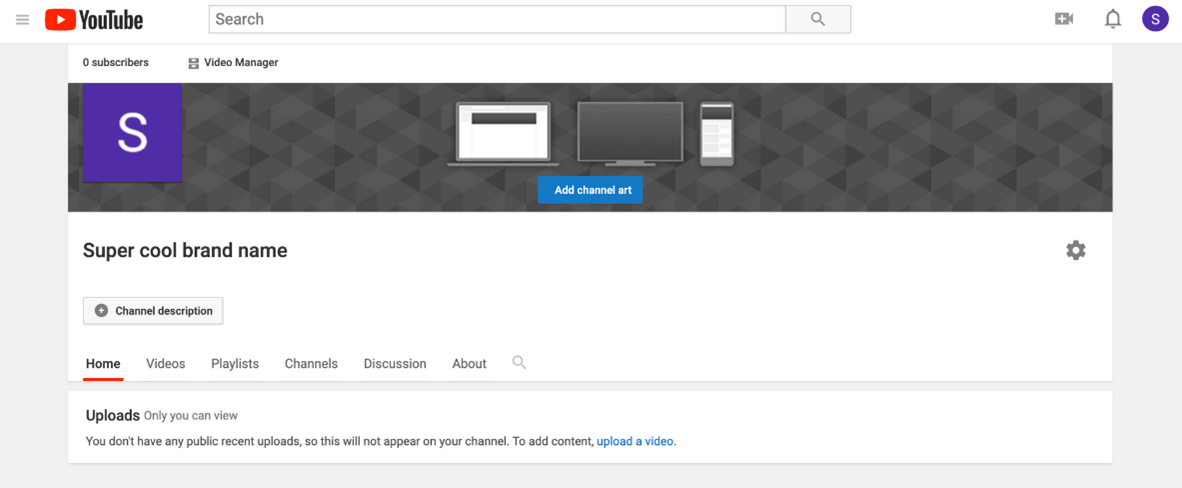Go to the Discussion tab
This screenshot has width=1182, height=488.
click(395, 364)
